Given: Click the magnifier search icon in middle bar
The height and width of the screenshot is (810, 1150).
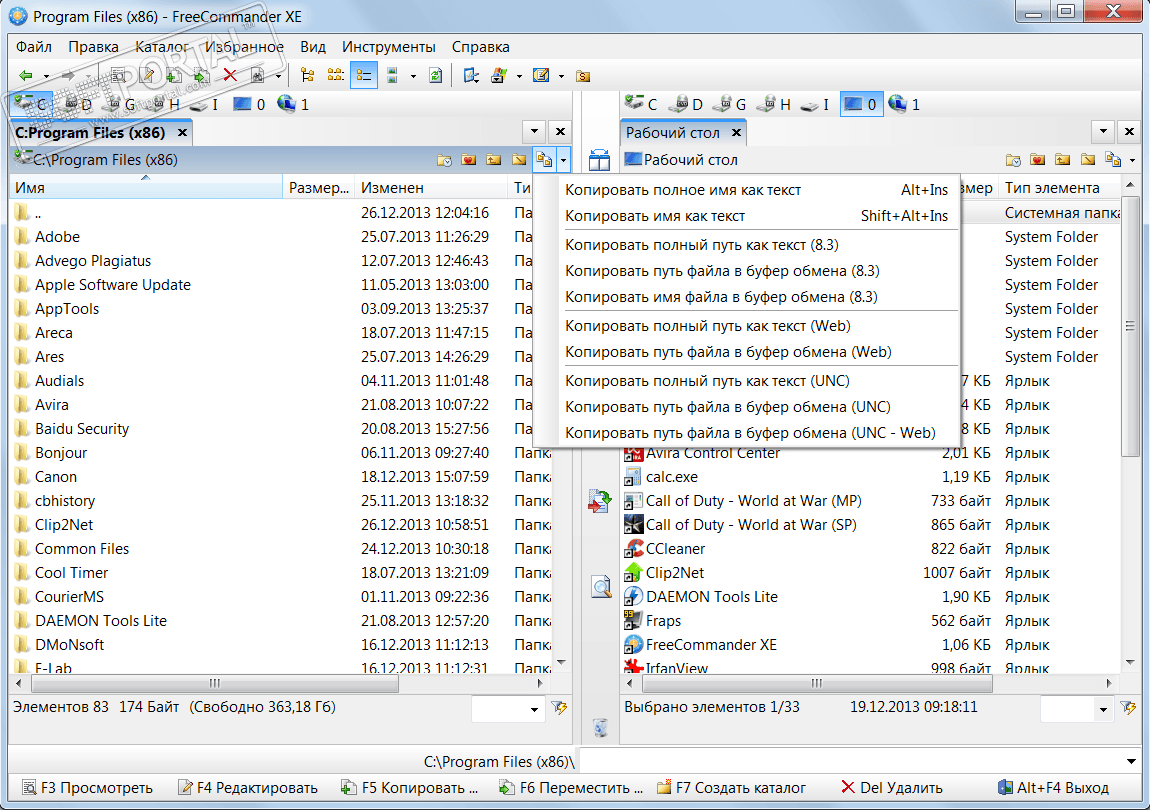Looking at the screenshot, I should tap(601, 586).
